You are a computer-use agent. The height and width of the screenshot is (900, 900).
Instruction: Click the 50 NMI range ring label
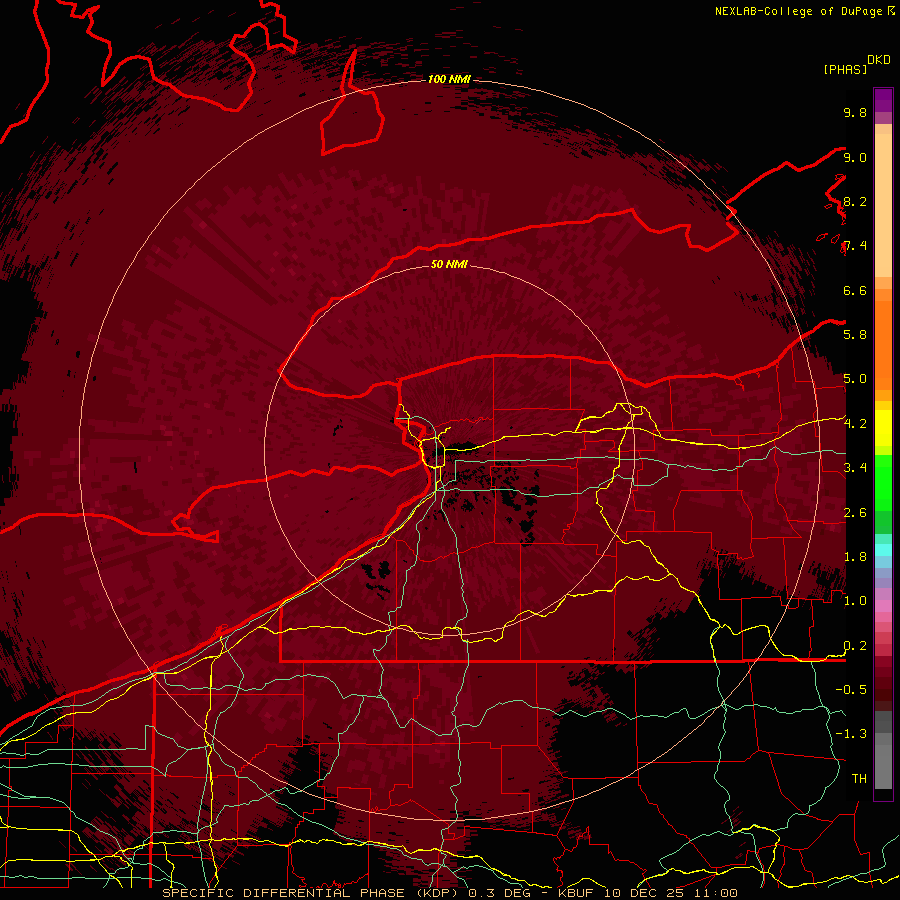point(449,264)
